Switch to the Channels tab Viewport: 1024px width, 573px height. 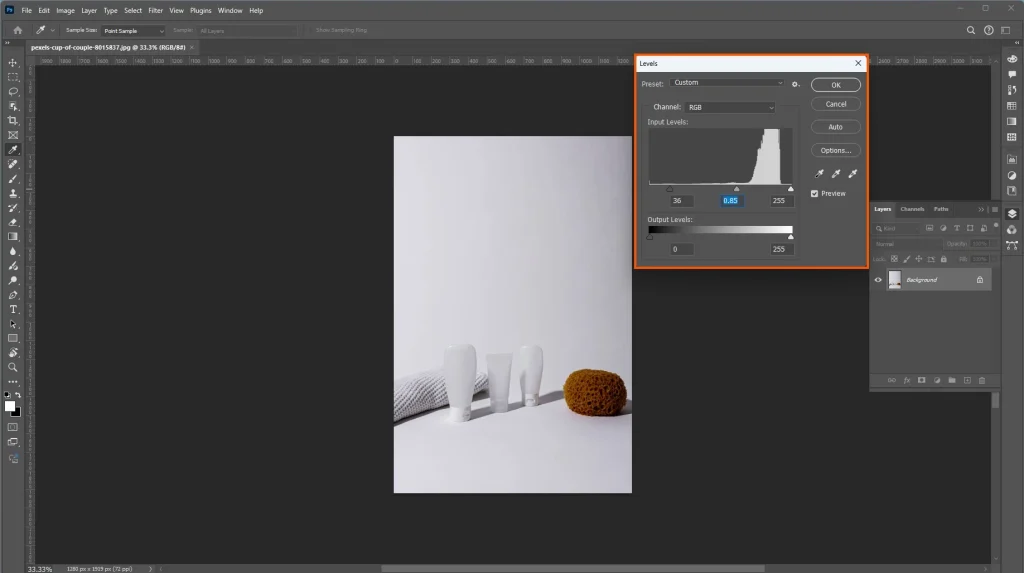(x=912, y=209)
